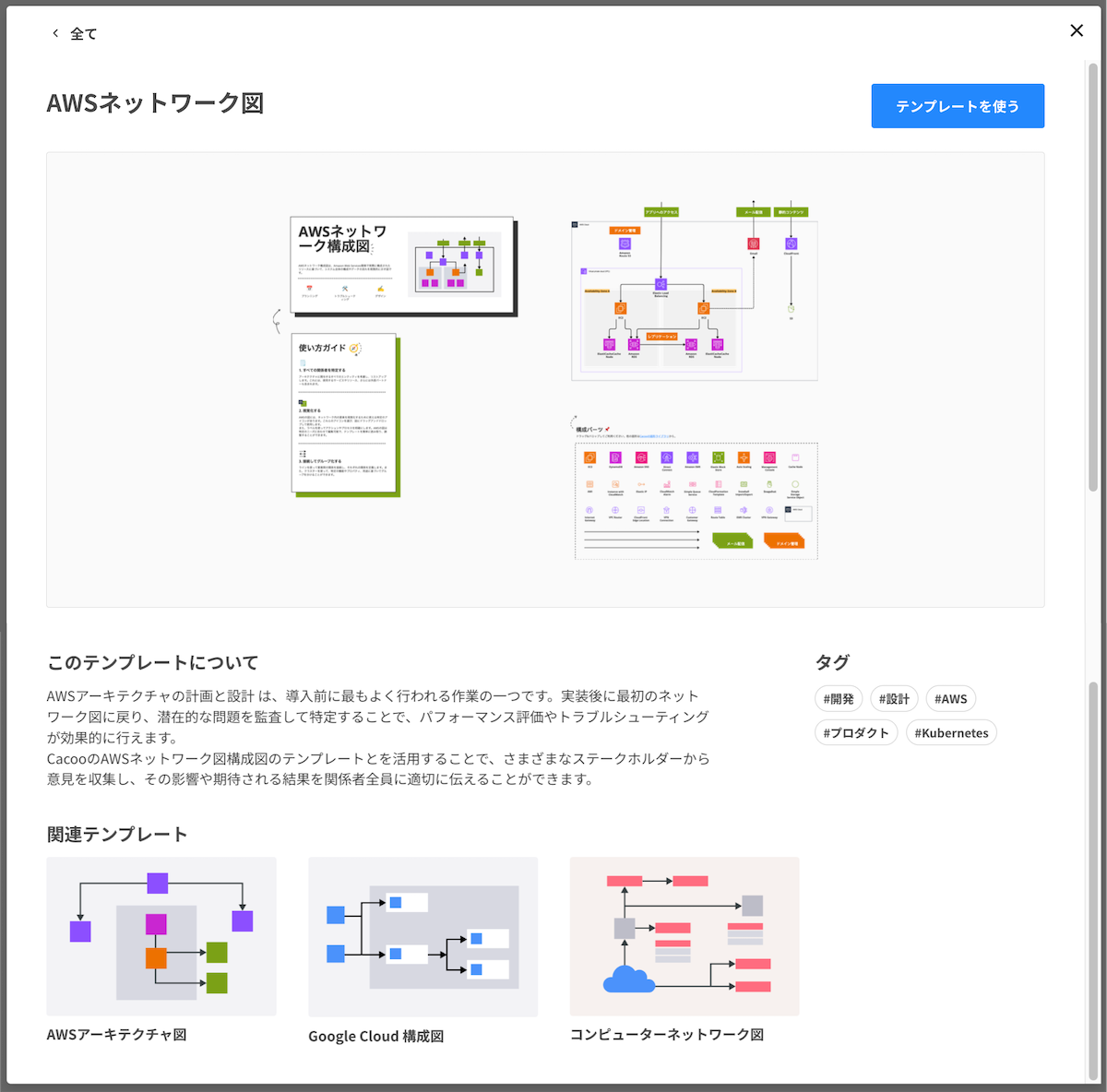Open the AWSアーキテクチャ図 thumbnail
The height and width of the screenshot is (1092, 1107).
(161, 936)
